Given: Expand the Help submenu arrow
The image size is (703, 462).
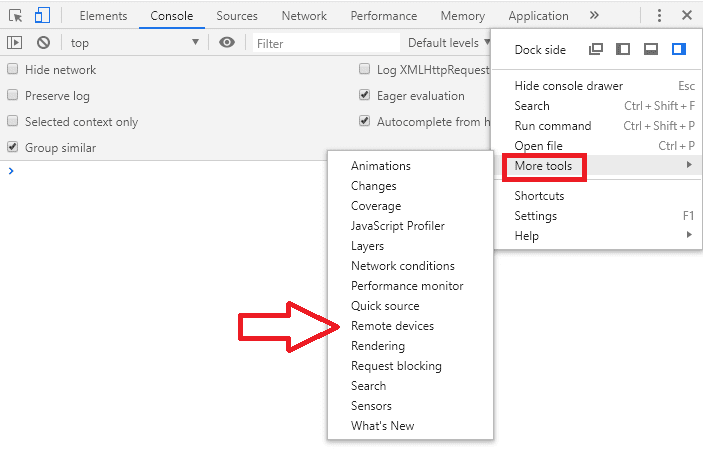Looking at the screenshot, I should pos(689,235).
